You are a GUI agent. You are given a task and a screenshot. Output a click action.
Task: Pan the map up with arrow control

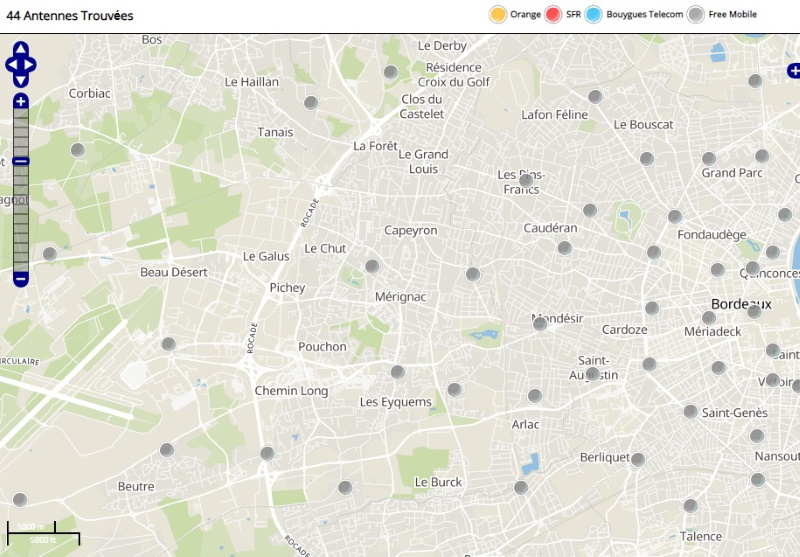(21, 48)
